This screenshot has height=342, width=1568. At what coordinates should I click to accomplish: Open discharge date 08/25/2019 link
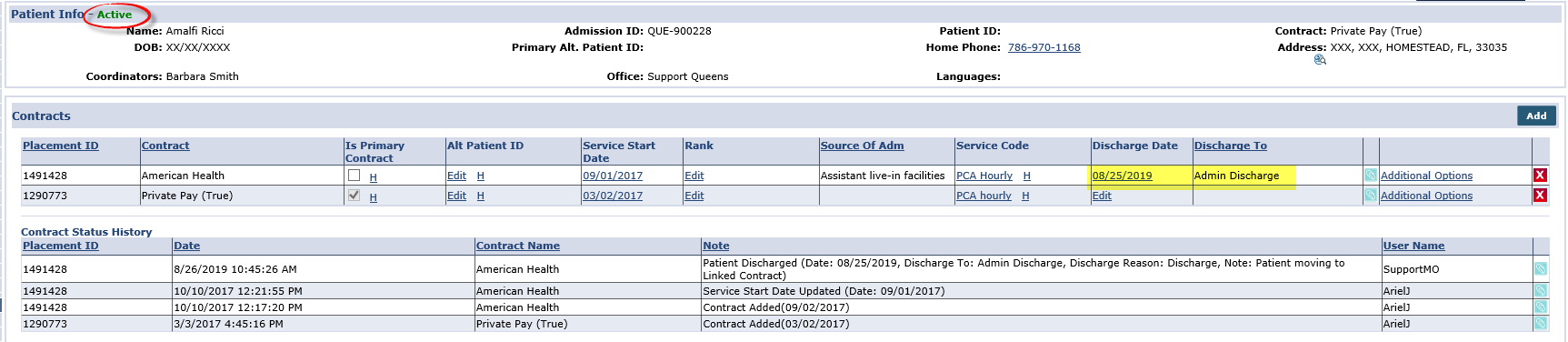tap(1122, 176)
